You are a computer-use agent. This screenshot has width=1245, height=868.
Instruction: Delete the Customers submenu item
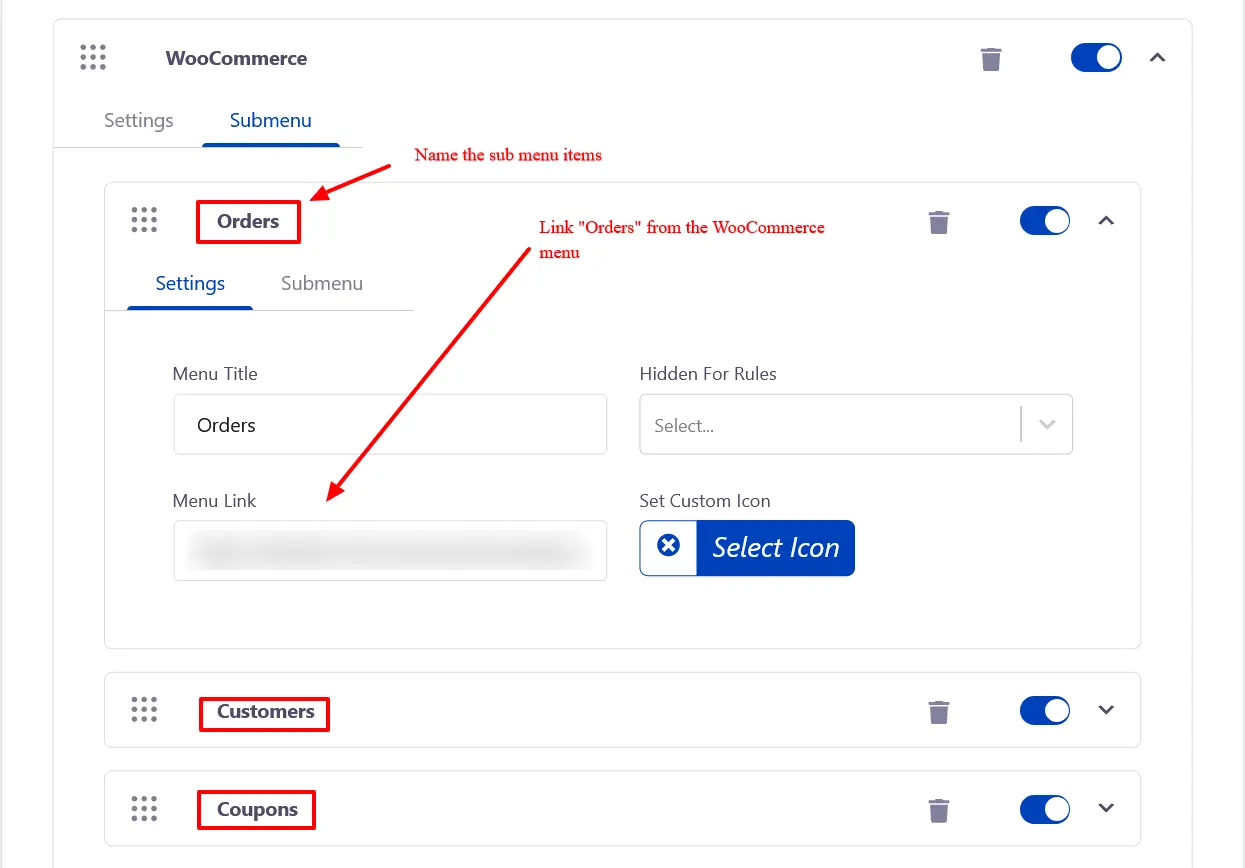pyautogui.click(x=939, y=712)
